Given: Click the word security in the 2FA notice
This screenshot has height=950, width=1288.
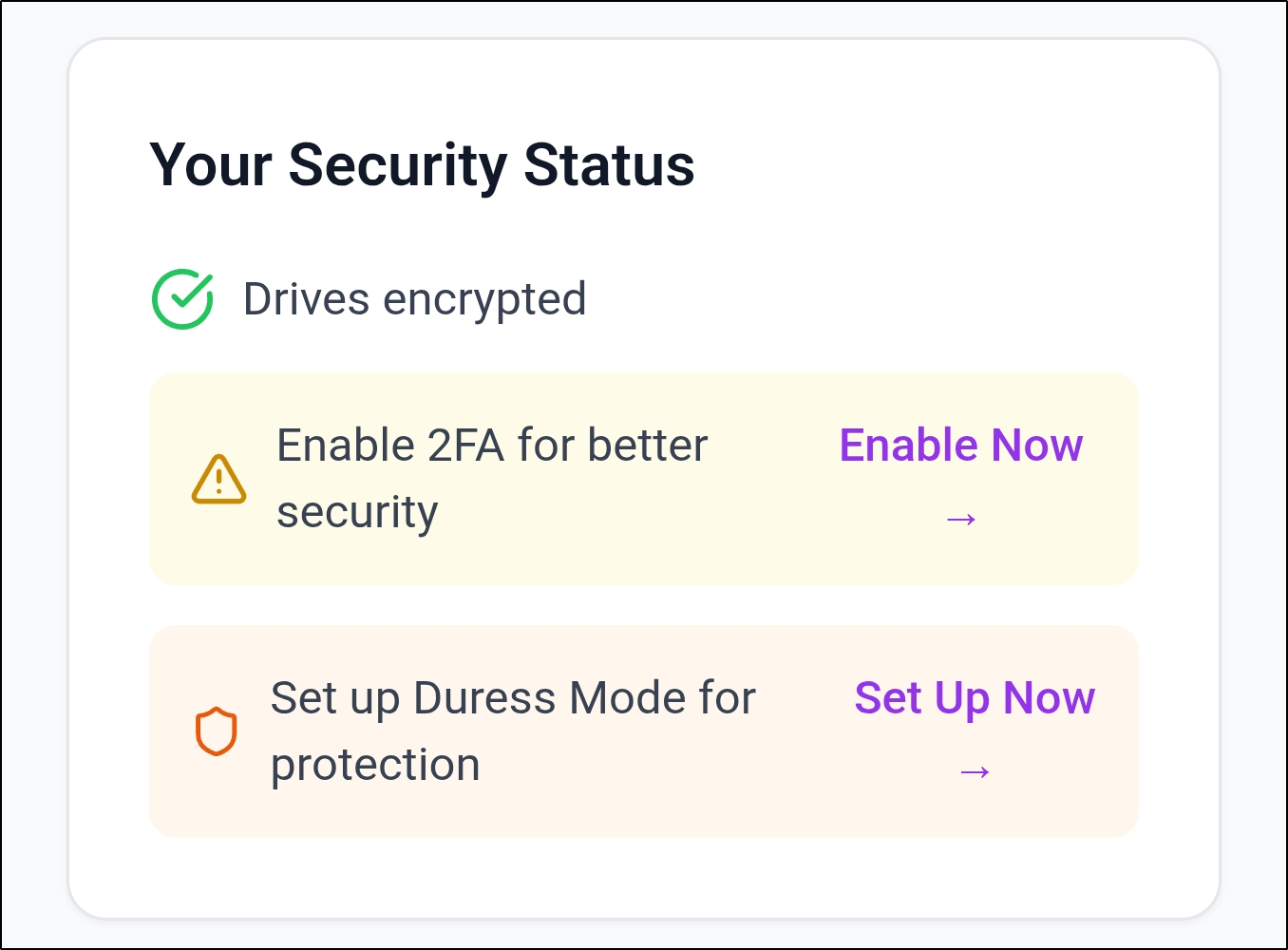Looking at the screenshot, I should coord(357,513).
